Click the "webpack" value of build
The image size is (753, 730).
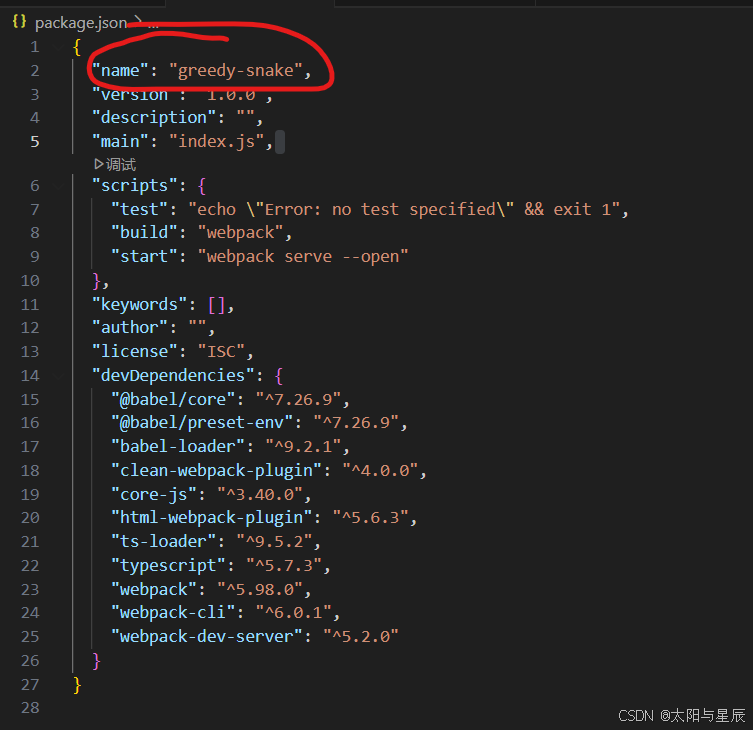[x=241, y=233]
